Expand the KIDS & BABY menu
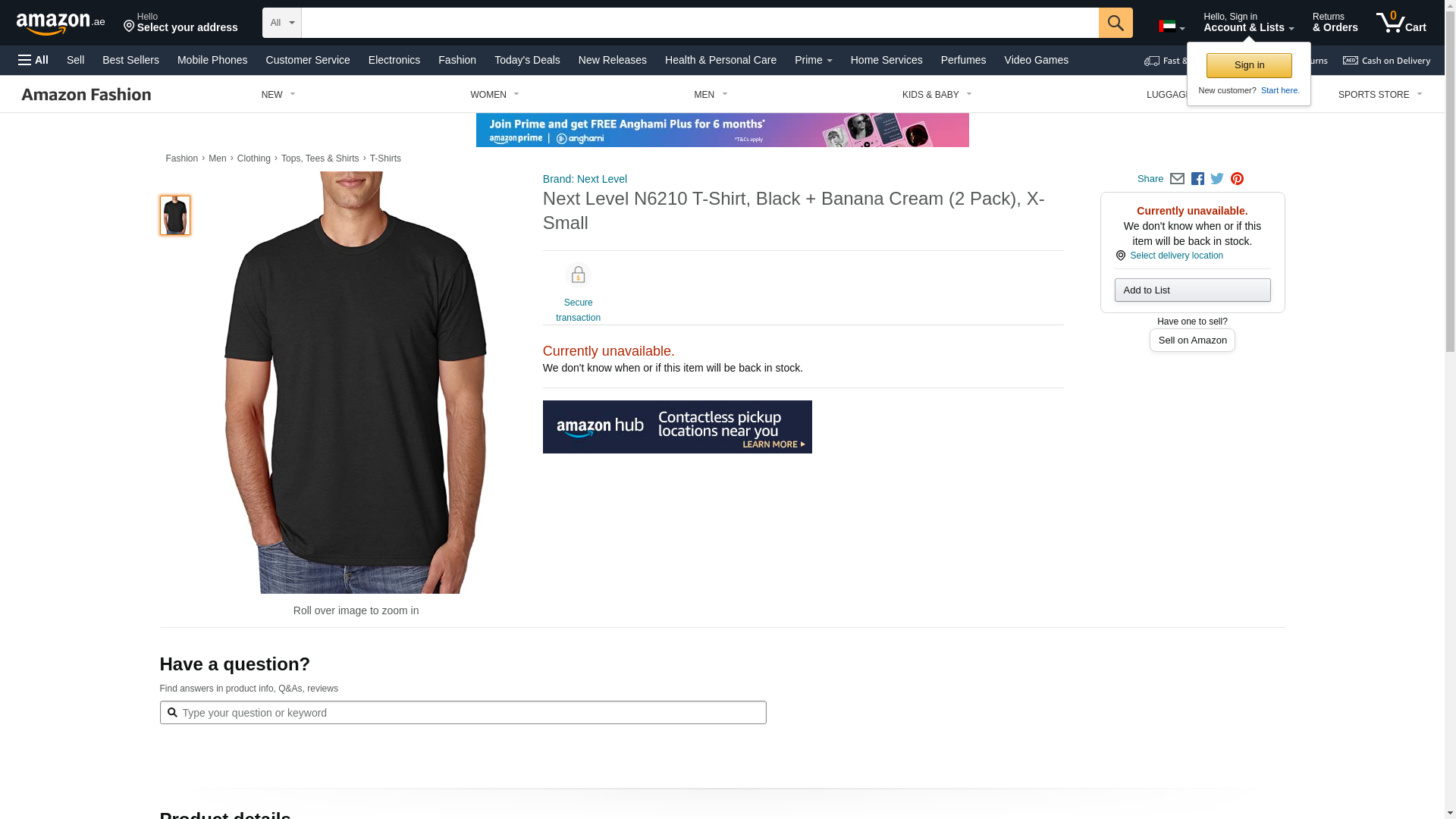This screenshot has width=1456, height=819. [937, 95]
